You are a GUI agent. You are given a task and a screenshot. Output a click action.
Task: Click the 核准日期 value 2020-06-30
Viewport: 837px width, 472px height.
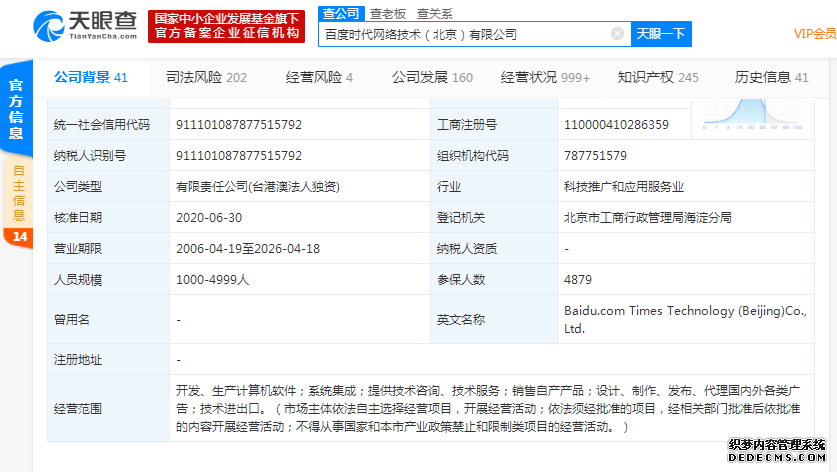[x=209, y=218]
